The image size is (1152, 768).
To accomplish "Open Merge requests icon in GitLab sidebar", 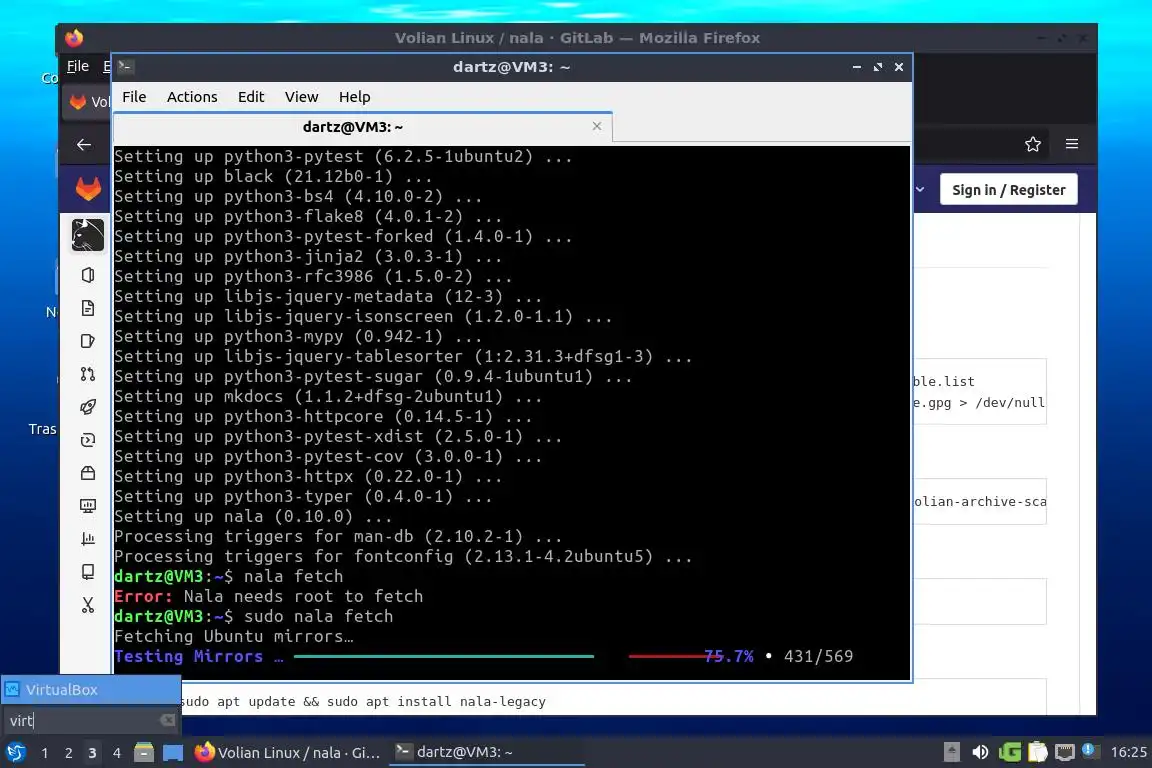I will (87, 374).
